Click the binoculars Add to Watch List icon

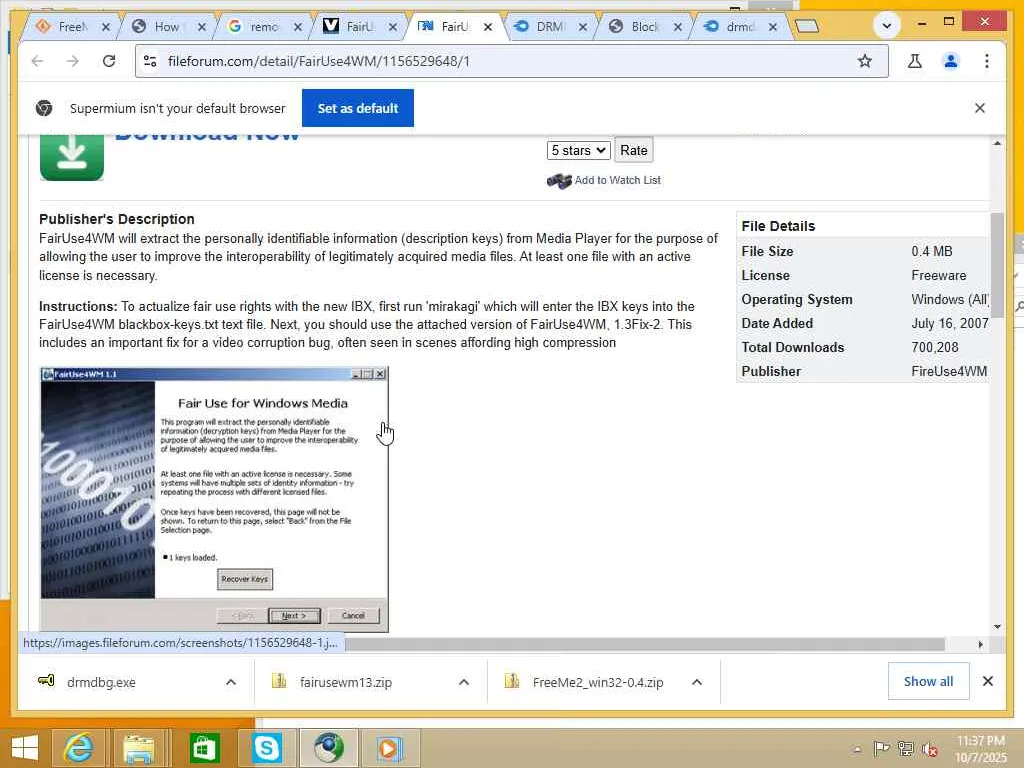(559, 181)
